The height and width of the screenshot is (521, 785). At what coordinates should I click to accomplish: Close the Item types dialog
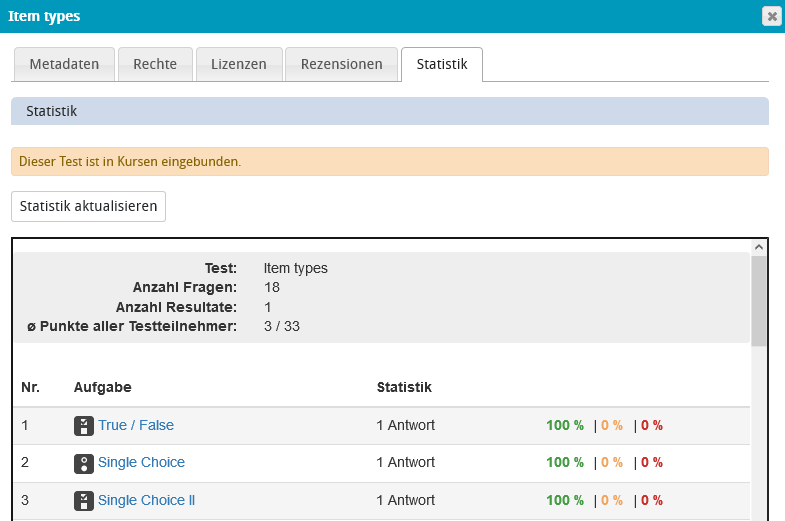pyautogui.click(x=771, y=16)
